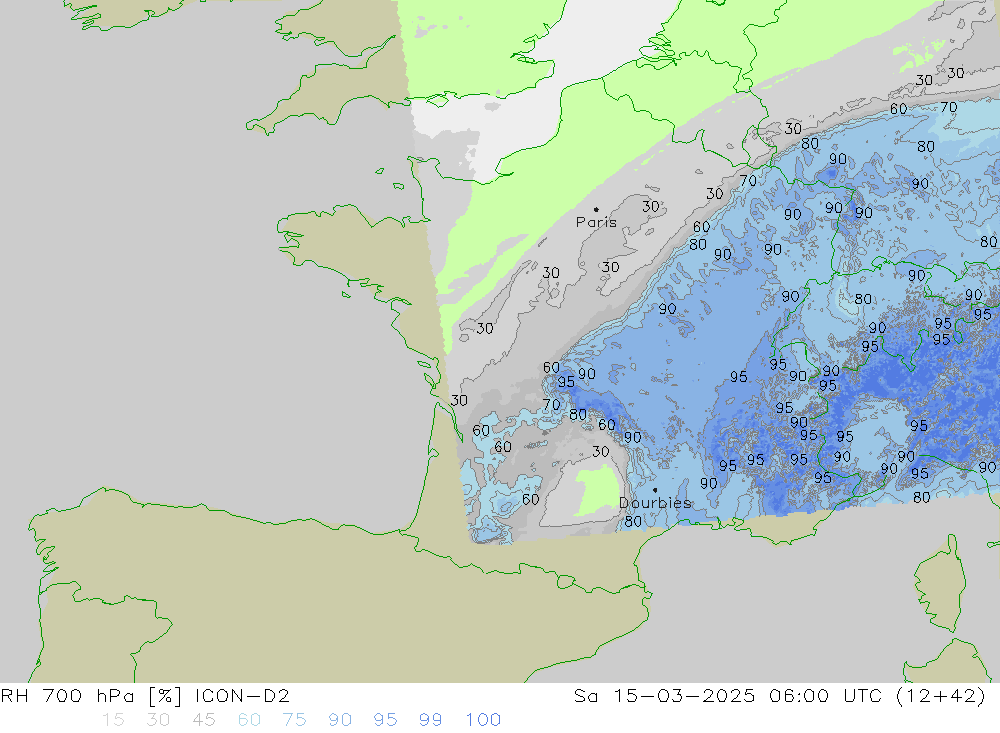Click the Paris city label
Viewport: 1000px width, 733px height.
coord(596,222)
